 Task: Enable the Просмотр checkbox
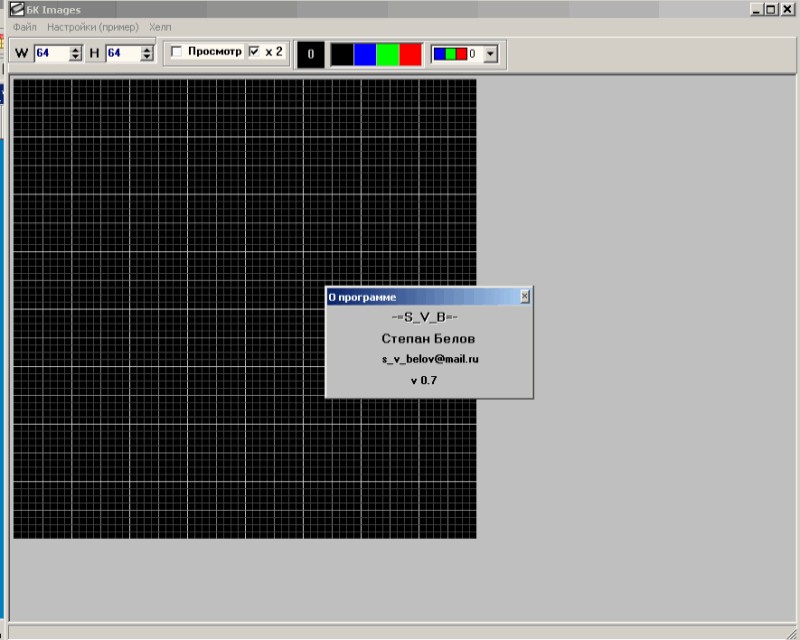177,51
